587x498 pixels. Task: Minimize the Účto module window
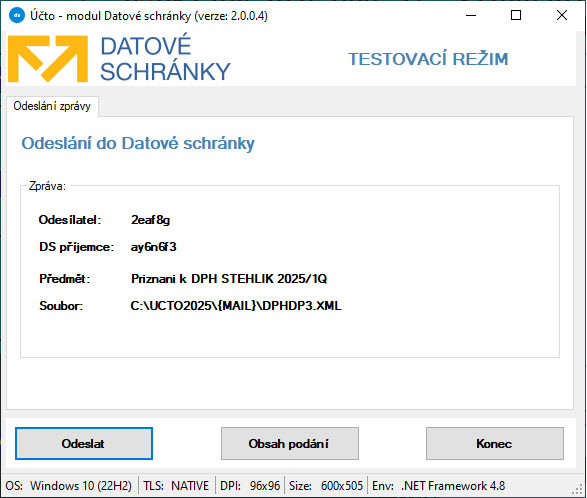tap(471, 15)
